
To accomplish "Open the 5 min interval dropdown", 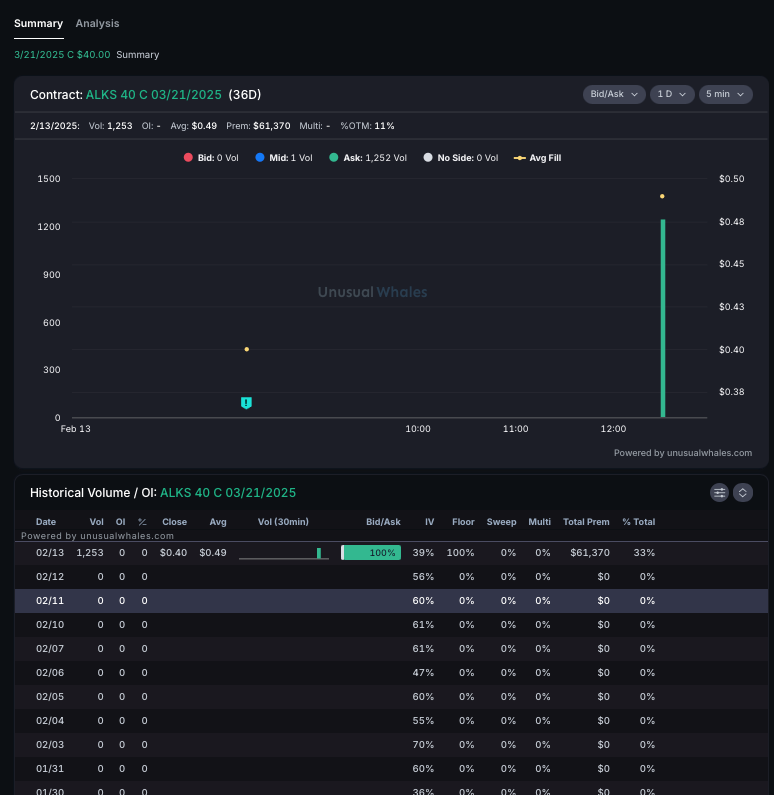I will (x=725, y=94).
